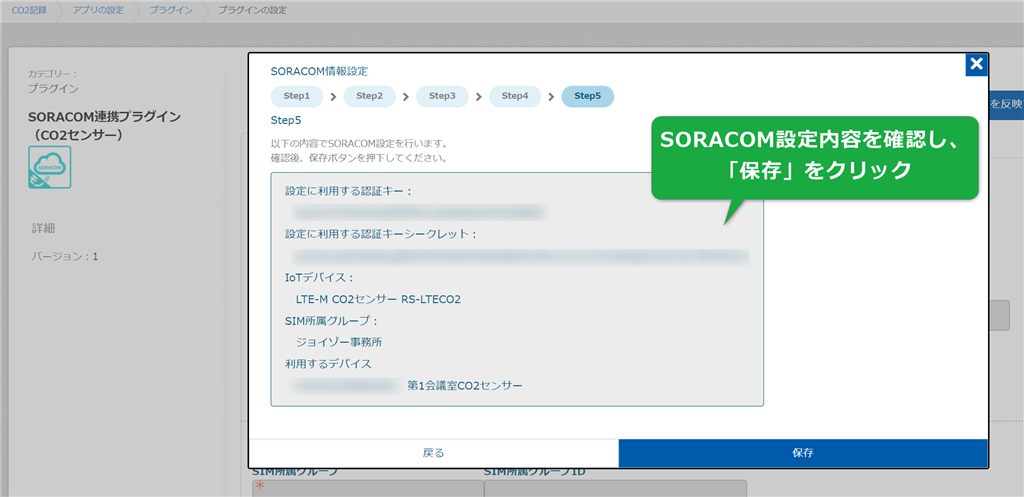
Task: Select the Step3 pill
Action: [442, 97]
